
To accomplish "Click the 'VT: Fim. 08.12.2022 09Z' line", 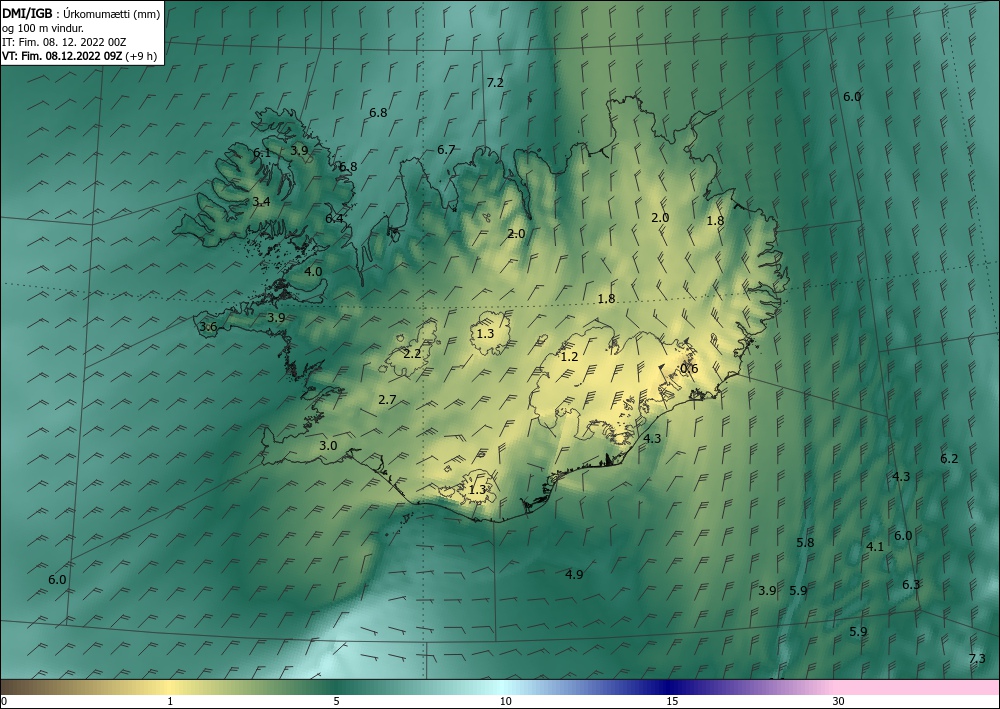I will pyautogui.click(x=62, y=56).
